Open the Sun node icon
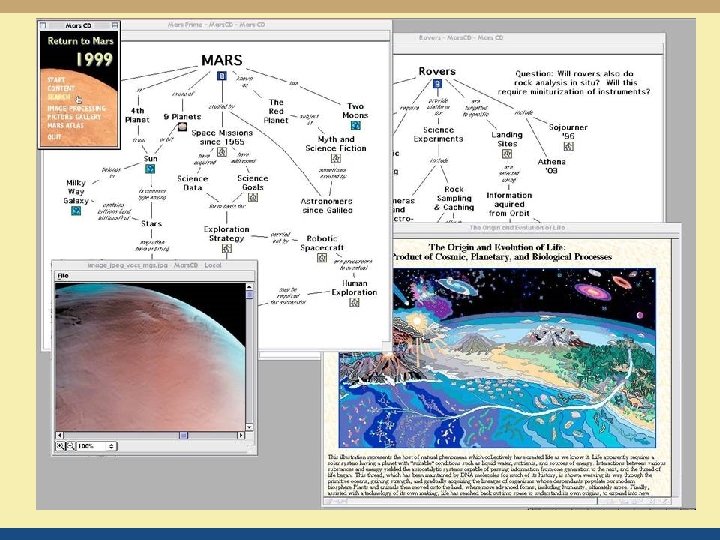Viewport: 720px width, 540px height. click(x=150, y=169)
